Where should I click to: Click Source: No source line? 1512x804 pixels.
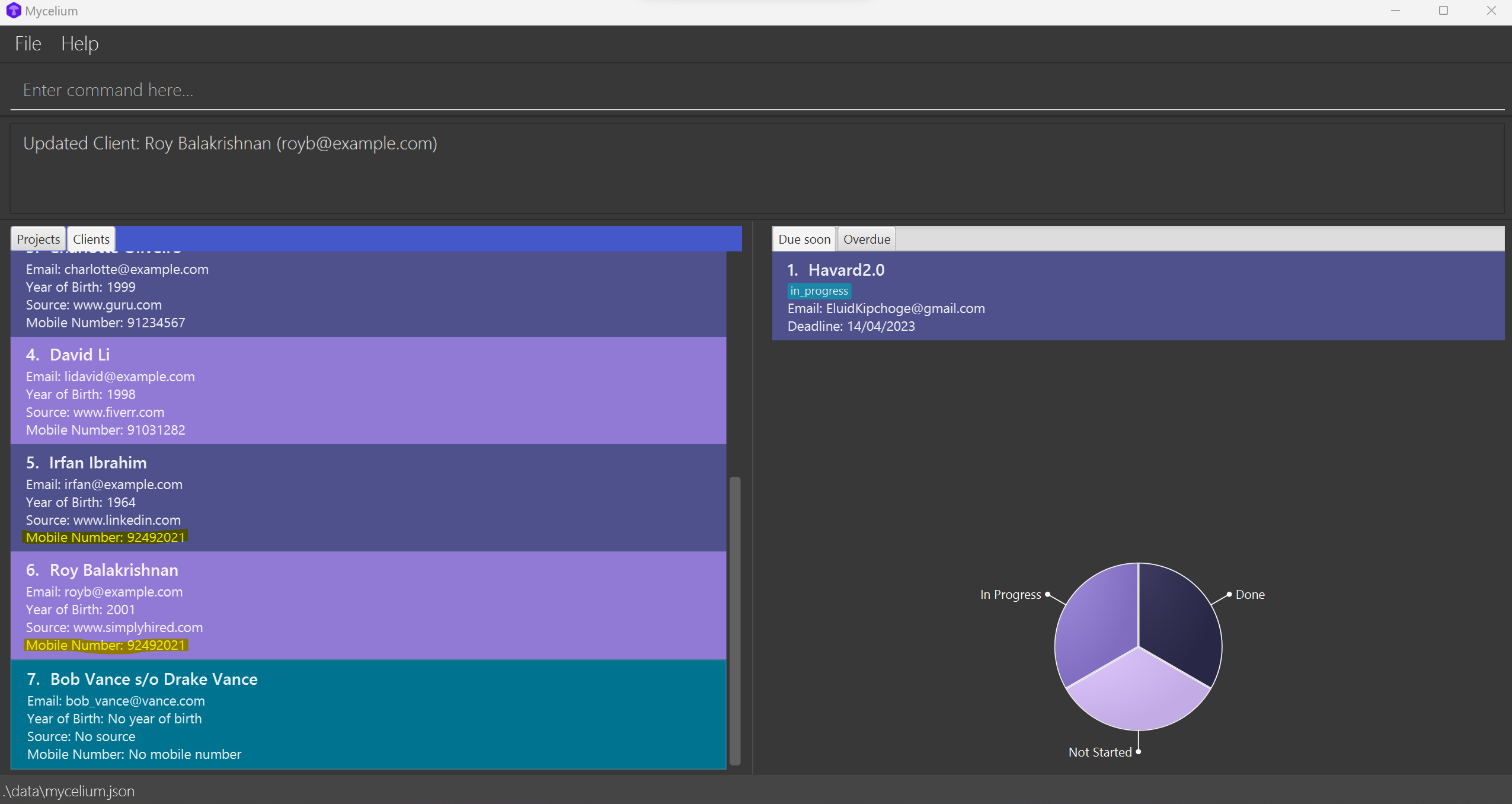coord(81,736)
